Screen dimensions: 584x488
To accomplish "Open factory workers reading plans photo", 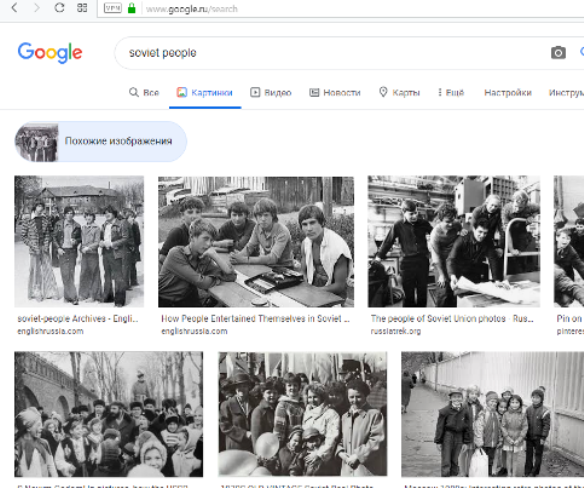I will pyautogui.click(x=454, y=241).
